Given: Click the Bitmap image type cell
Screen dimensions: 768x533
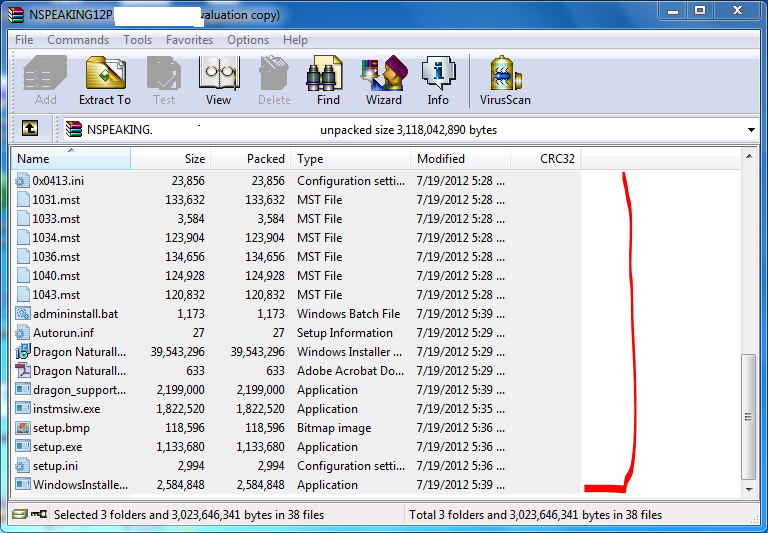Looking at the screenshot, I should tap(334, 428).
